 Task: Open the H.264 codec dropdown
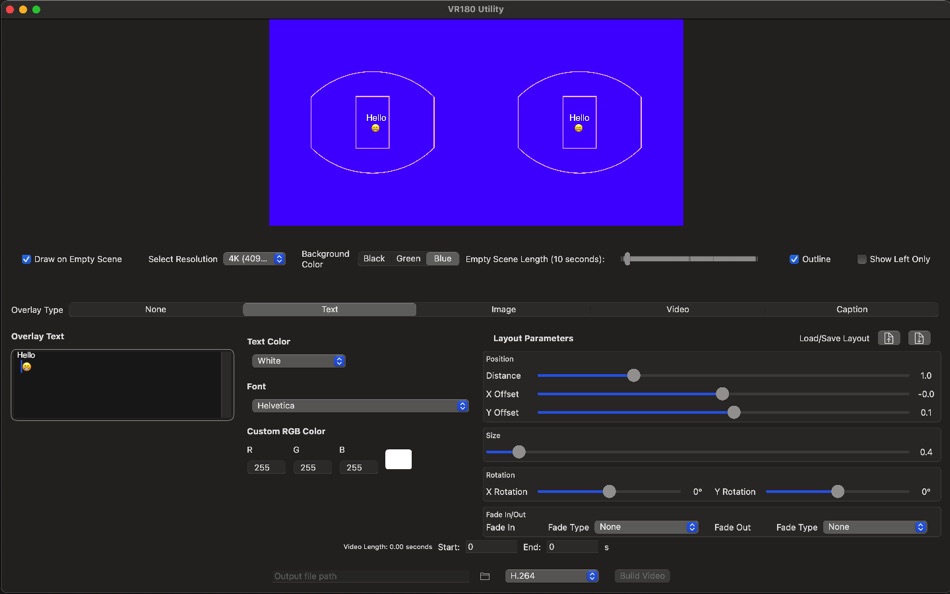[x=552, y=576]
